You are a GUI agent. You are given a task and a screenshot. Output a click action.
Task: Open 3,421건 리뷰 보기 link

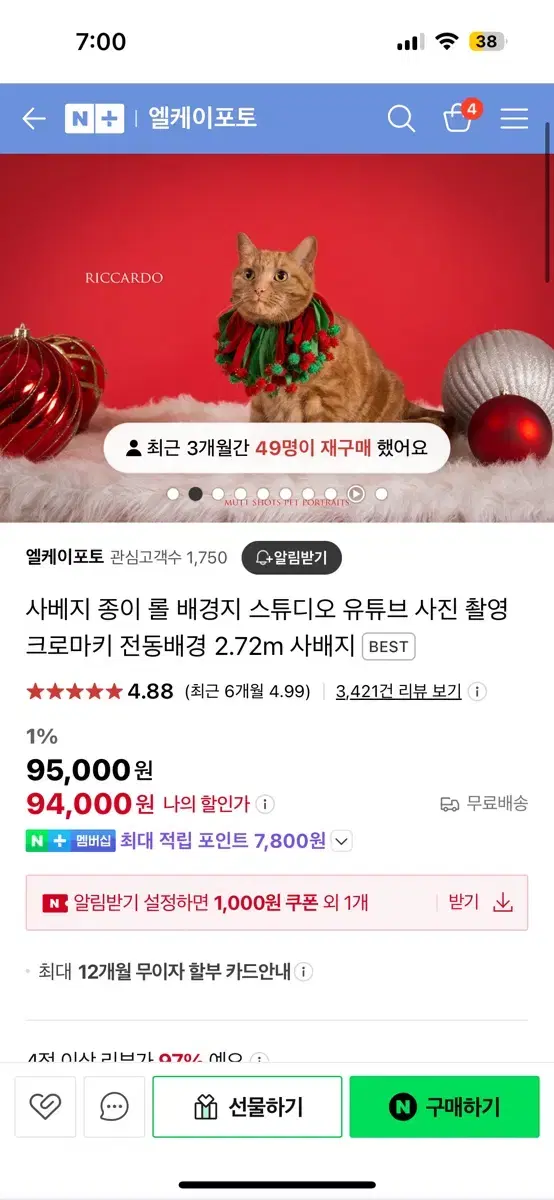click(398, 691)
